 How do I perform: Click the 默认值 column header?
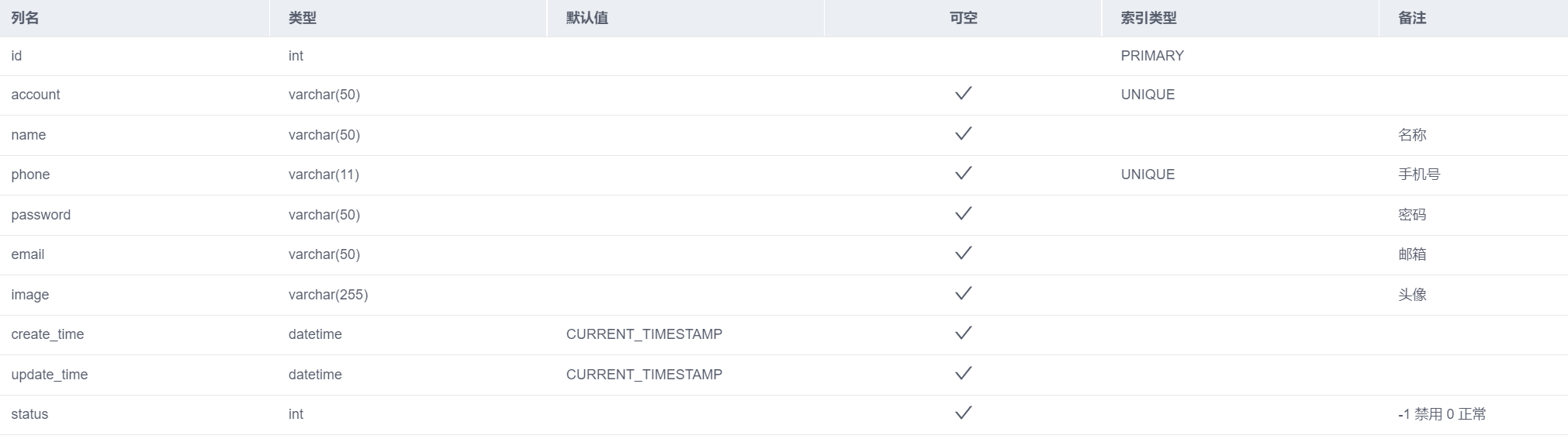tap(587, 18)
